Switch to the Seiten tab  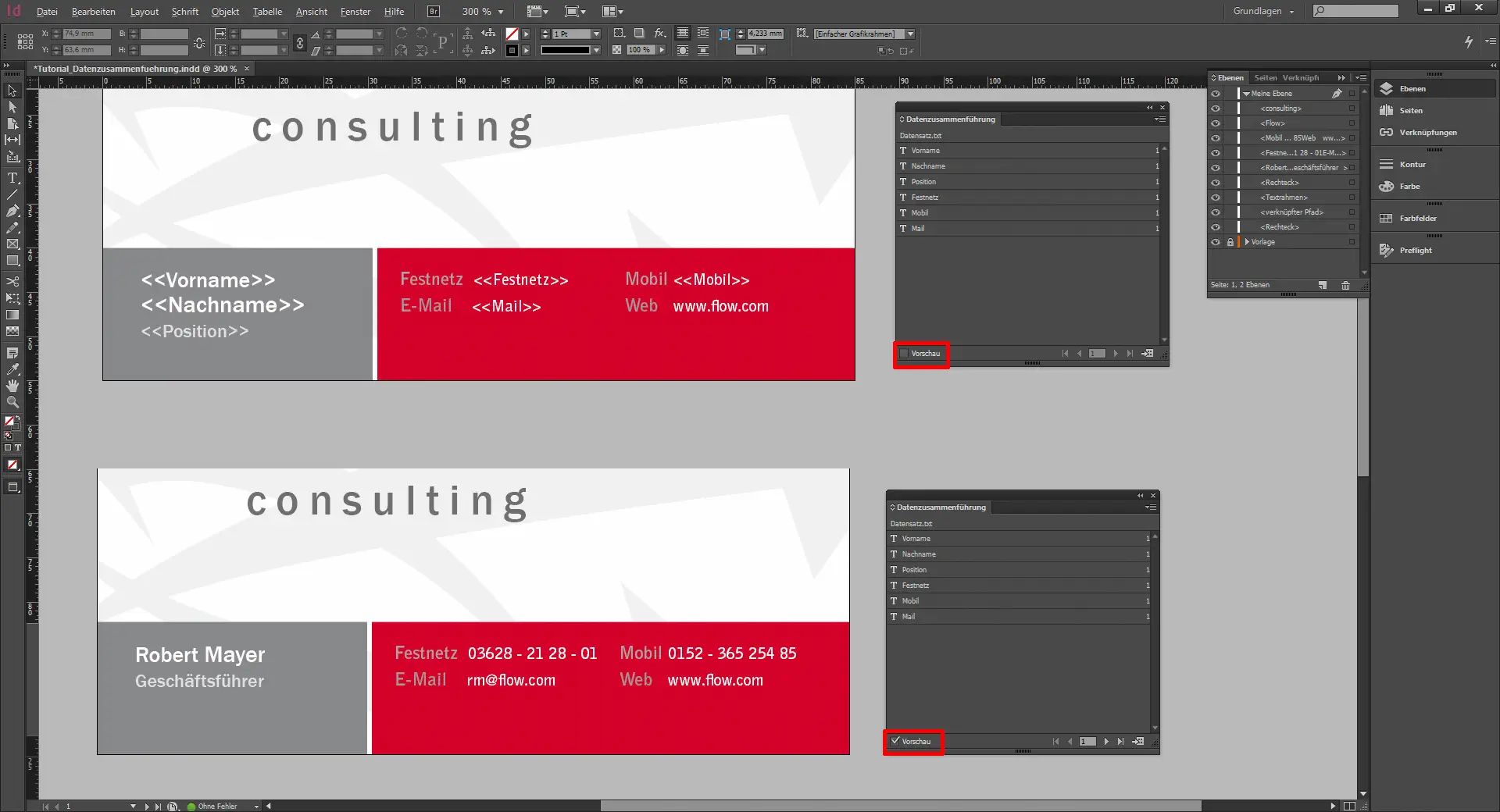coord(1265,78)
